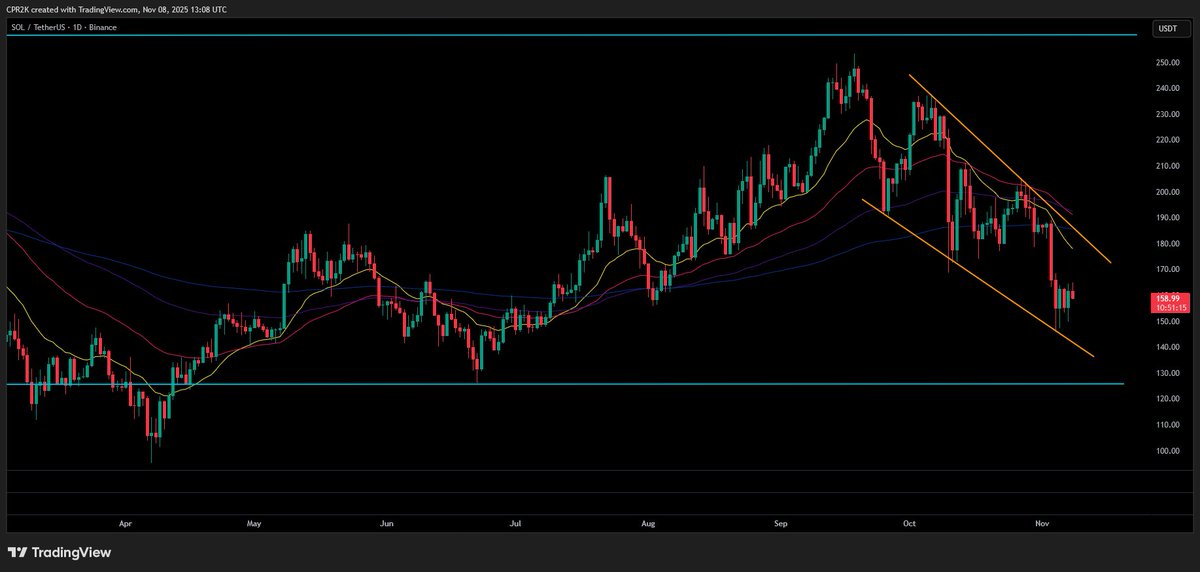Click the 200.00 price axis label
This screenshot has height=572, width=1200.
[x=1168, y=192]
